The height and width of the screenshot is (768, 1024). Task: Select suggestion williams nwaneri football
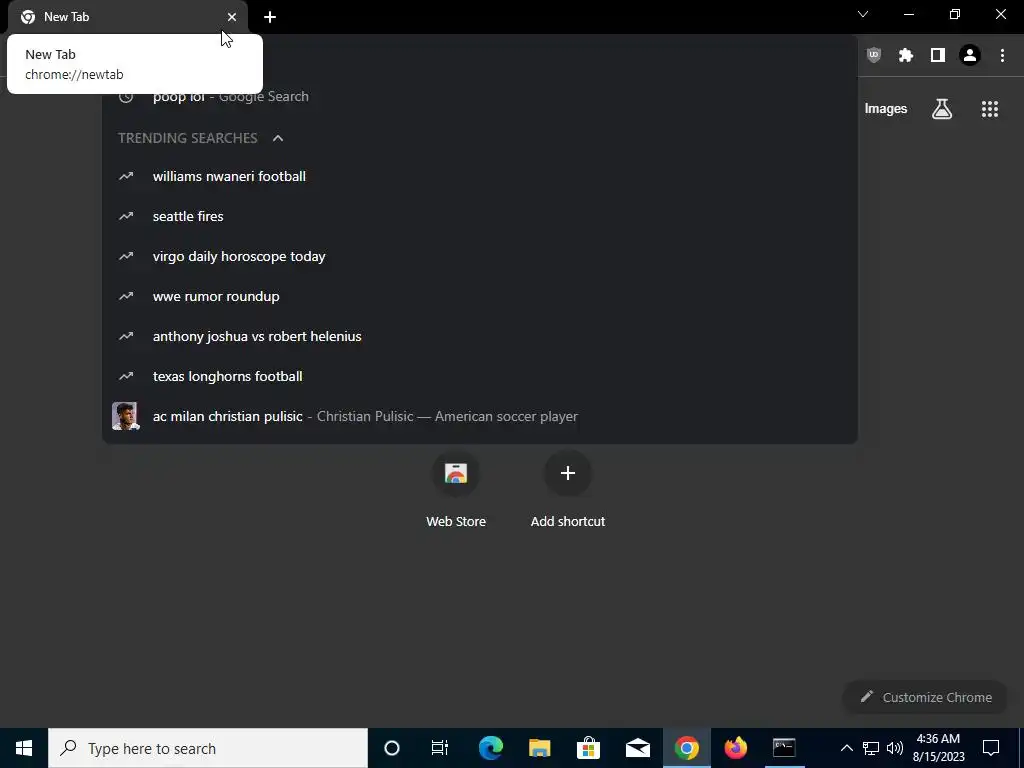480,176
